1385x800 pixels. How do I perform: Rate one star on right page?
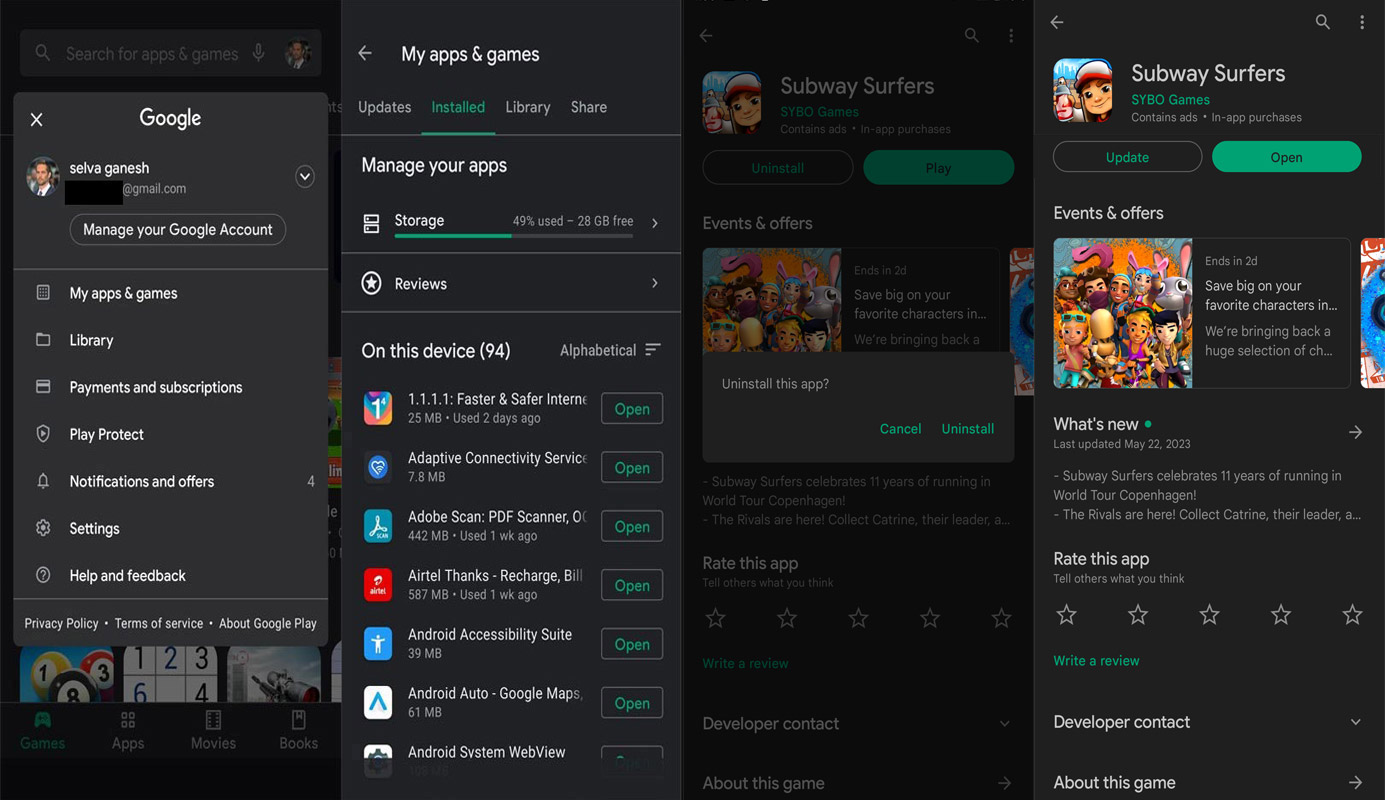[1067, 615]
